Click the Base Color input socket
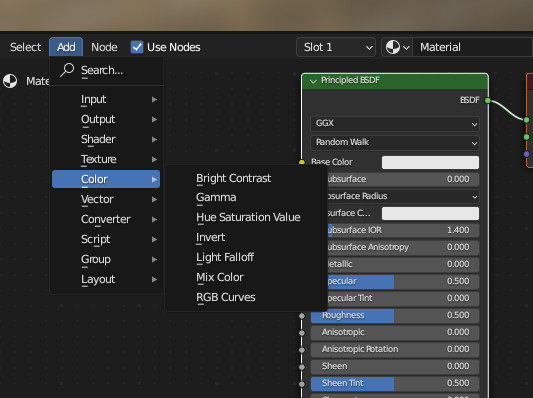Screen dimensions: 533x398 click(302, 162)
